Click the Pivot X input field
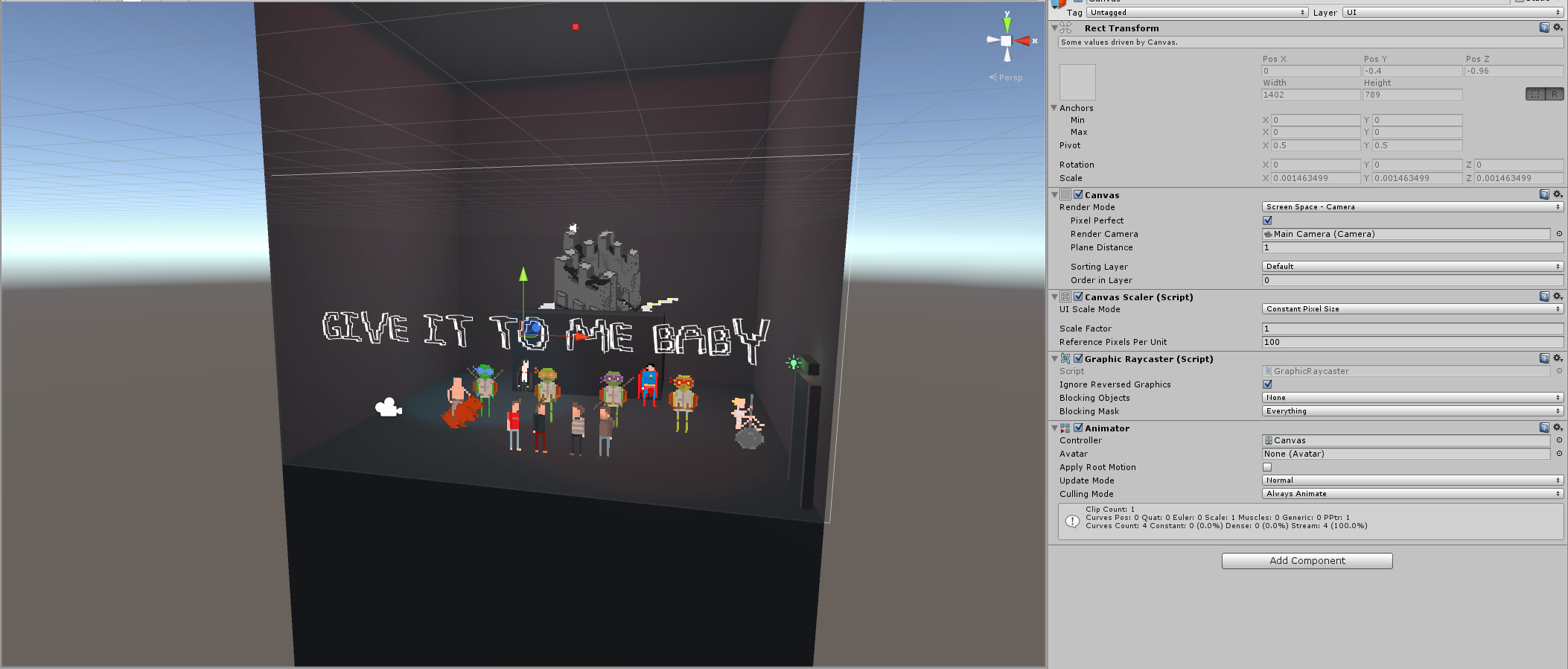Image resolution: width=1568 pixels, height=669 pixels. pos(1316,145)
